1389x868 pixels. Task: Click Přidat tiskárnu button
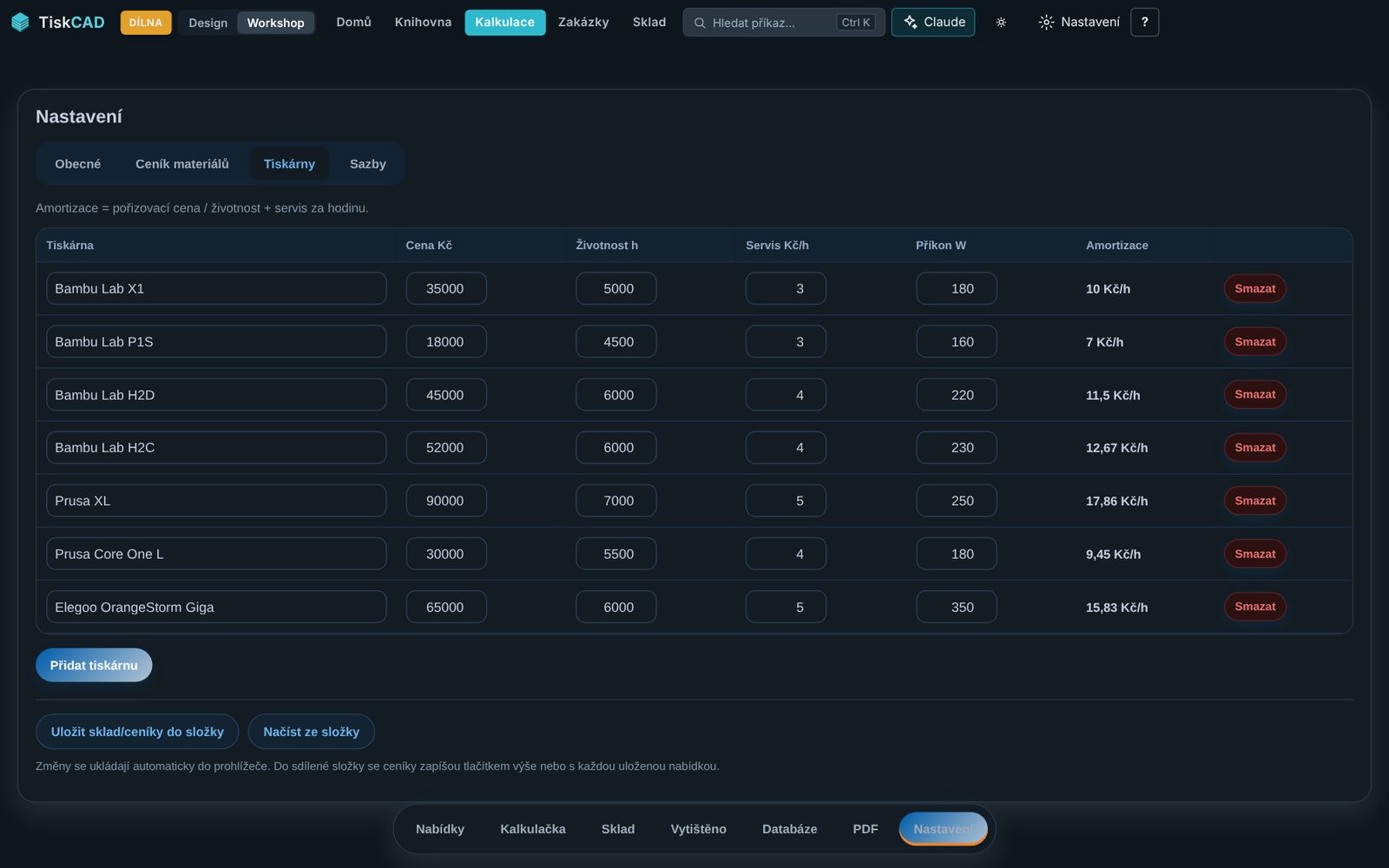[94, 665]
